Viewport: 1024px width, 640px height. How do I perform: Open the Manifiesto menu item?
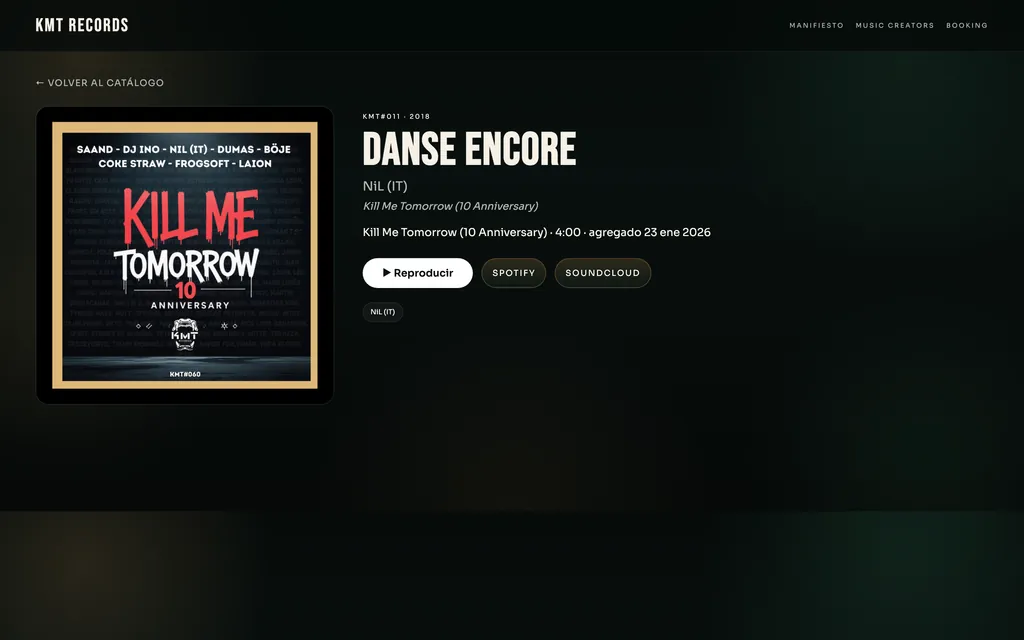(816, 25)
